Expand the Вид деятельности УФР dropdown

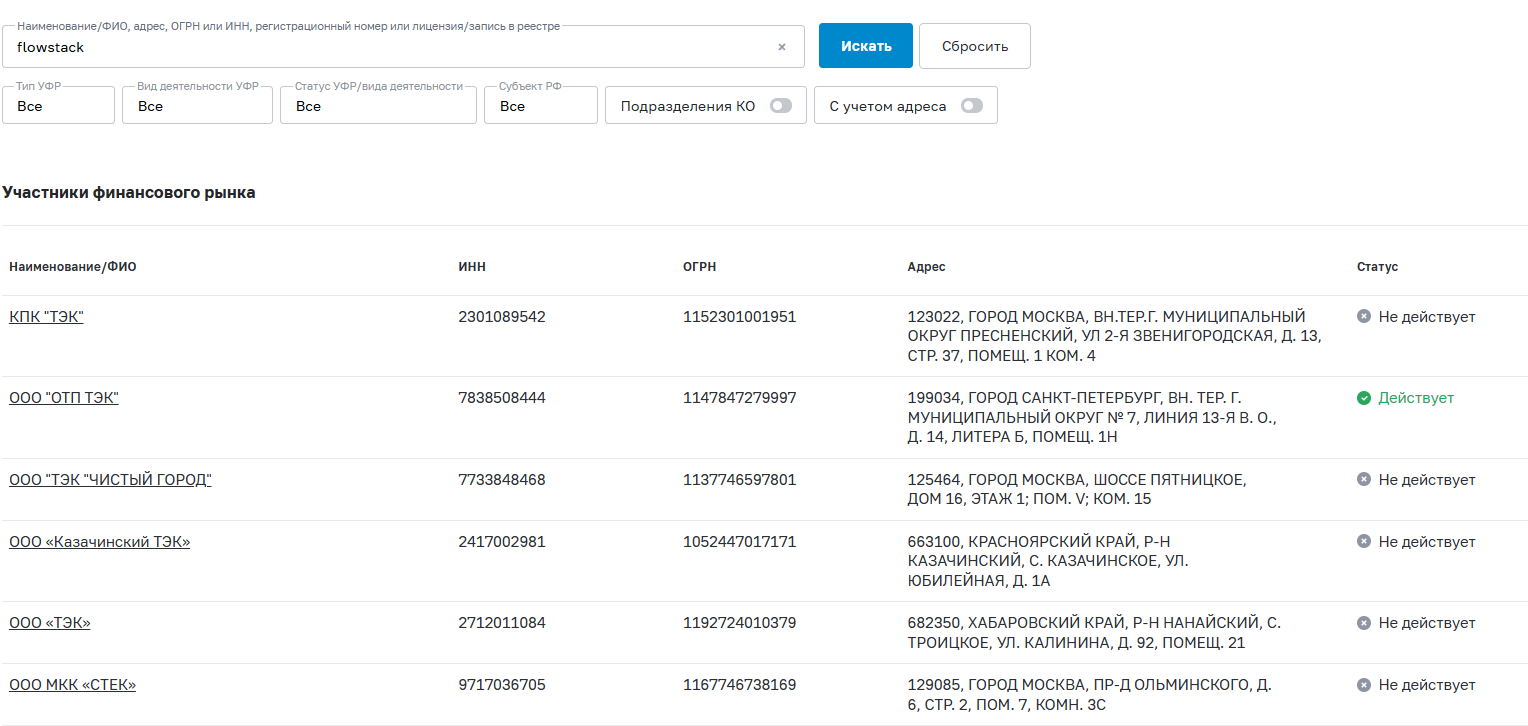click(x=197, y=106)
